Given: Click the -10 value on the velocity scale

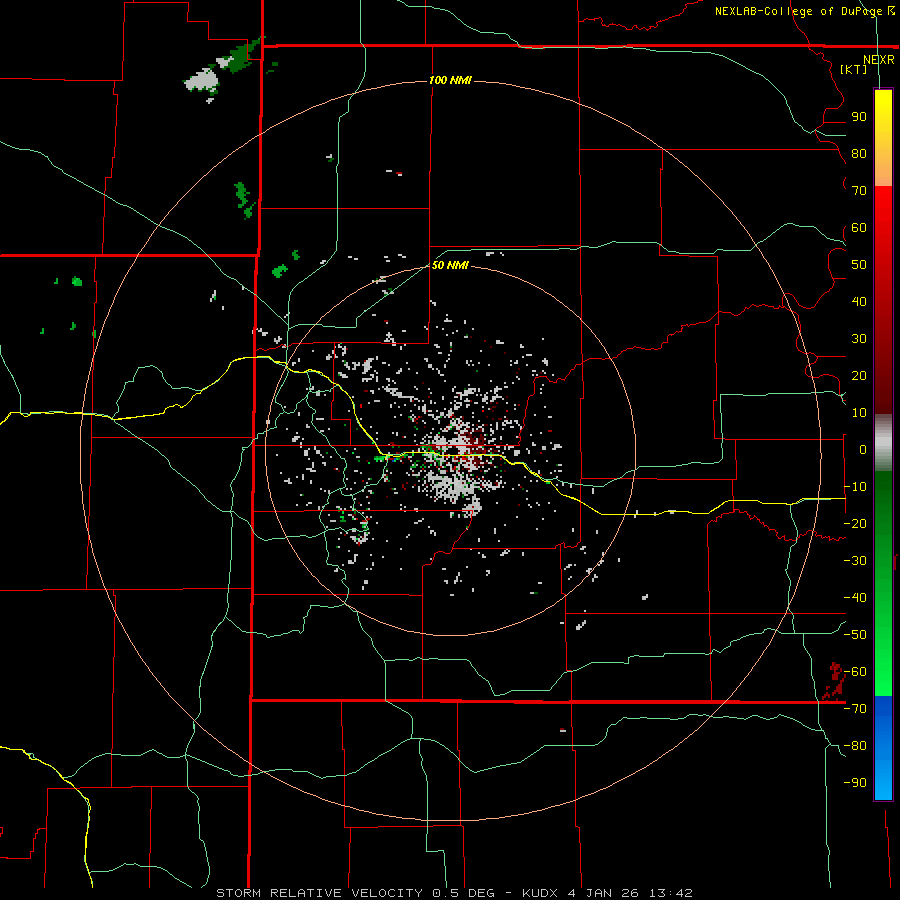Looking at the screenshot, I should (x=855, y=487).
